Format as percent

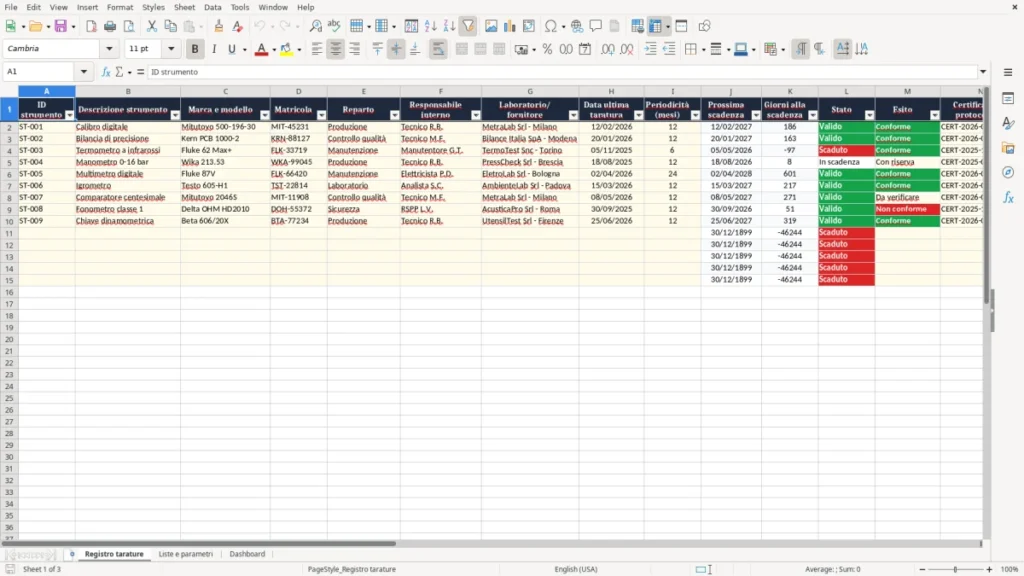[547, 49]
